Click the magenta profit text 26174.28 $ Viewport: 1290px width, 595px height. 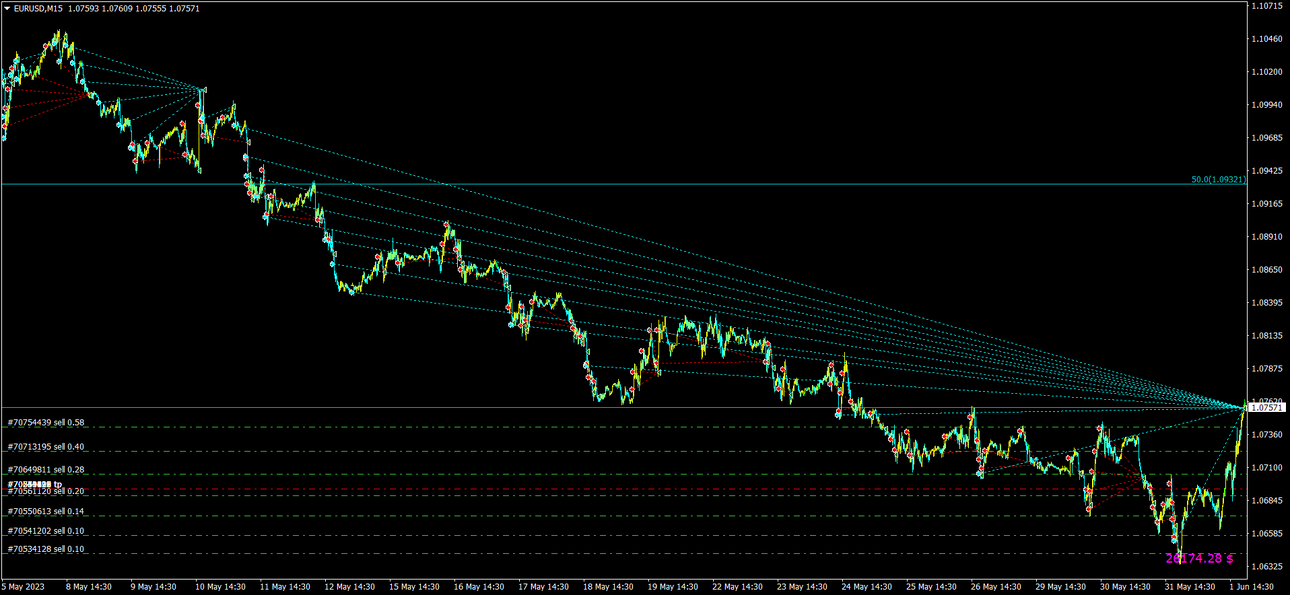tap(1199, 558)
